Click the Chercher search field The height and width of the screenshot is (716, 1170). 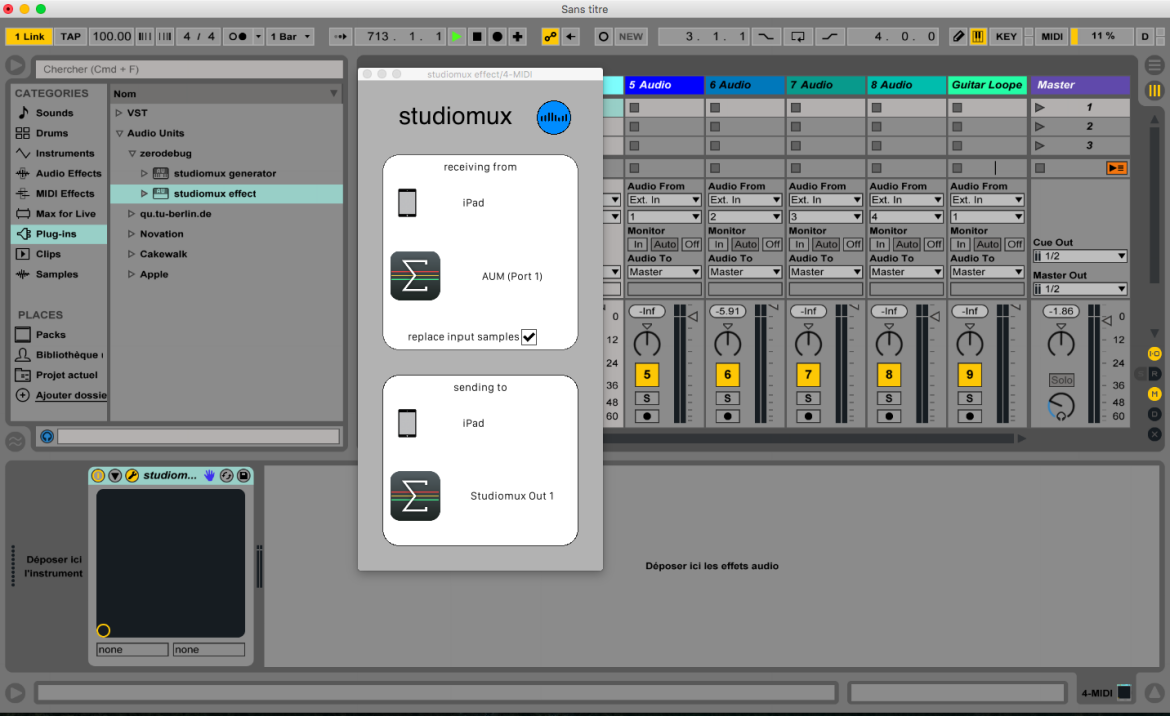pyautogui.click(x=190, y=69)
